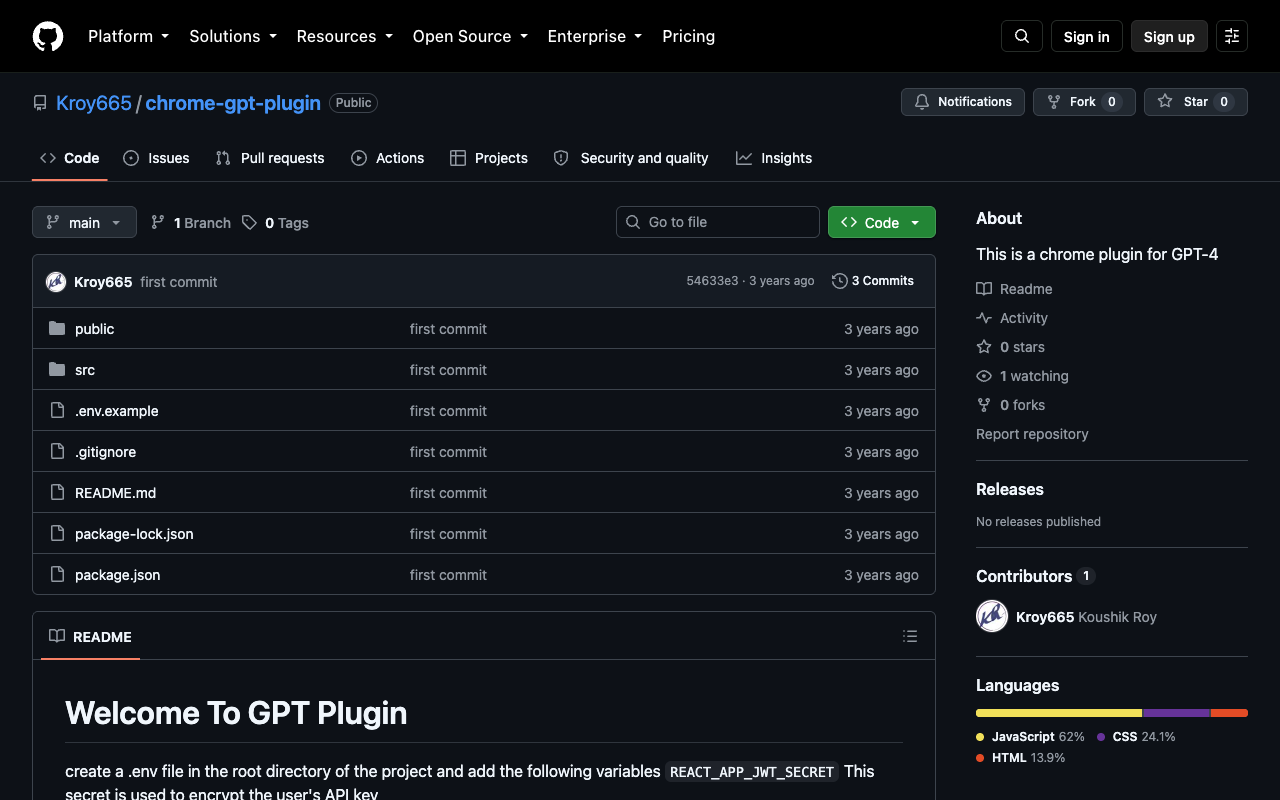Expand the Resources menu
The image size is (1280, 800).
coord(346,36)
